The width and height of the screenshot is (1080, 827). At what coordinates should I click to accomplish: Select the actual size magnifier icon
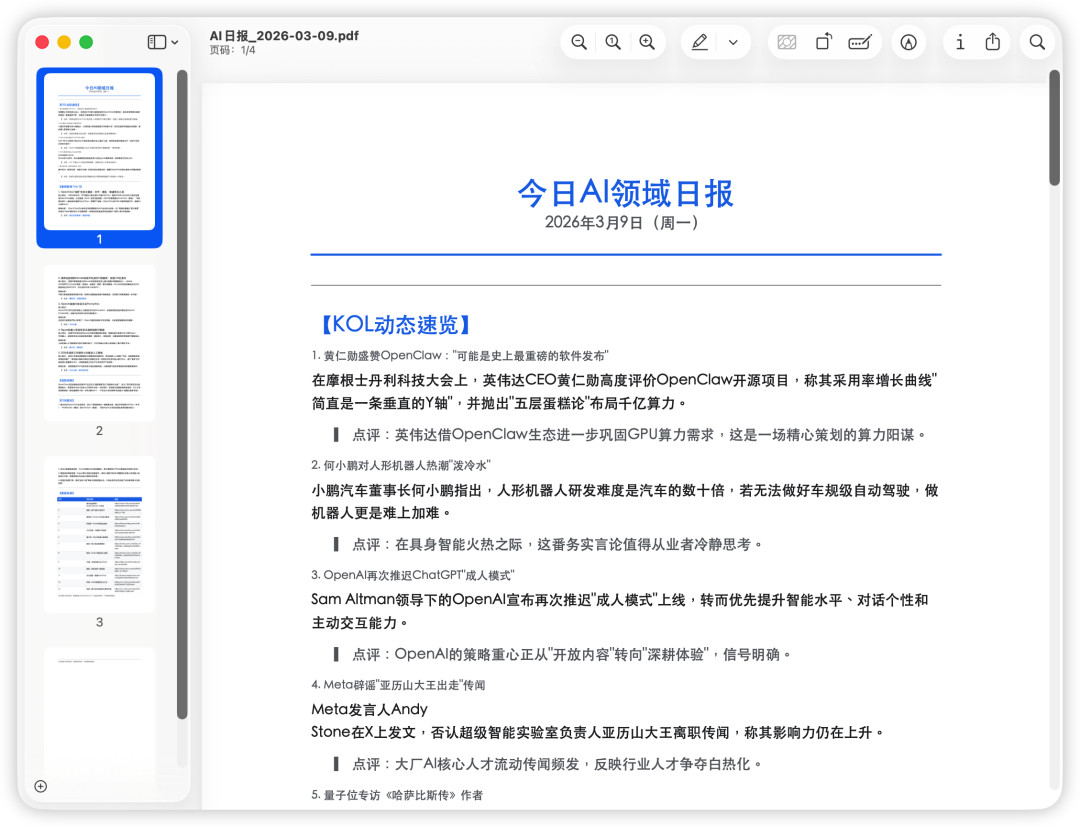612,42
